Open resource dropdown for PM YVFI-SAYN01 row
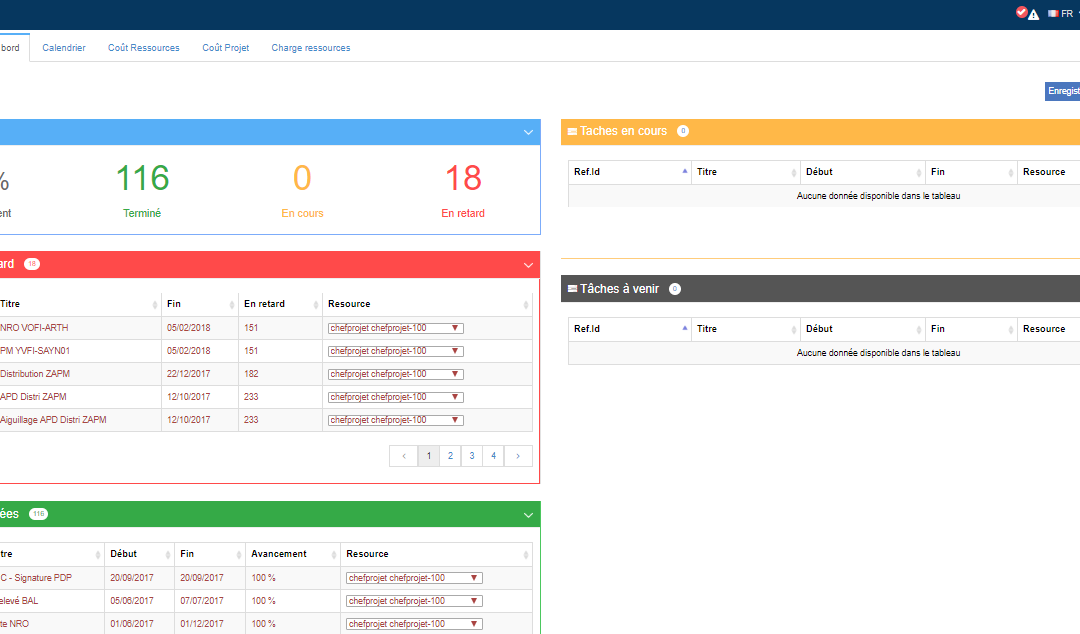The width and height of the screenshot is (1080, 634). pos(395,351)
